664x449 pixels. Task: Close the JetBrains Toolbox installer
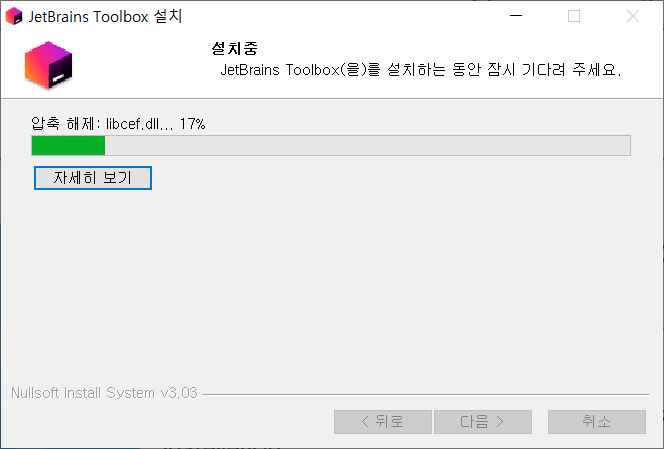[633, 16]
